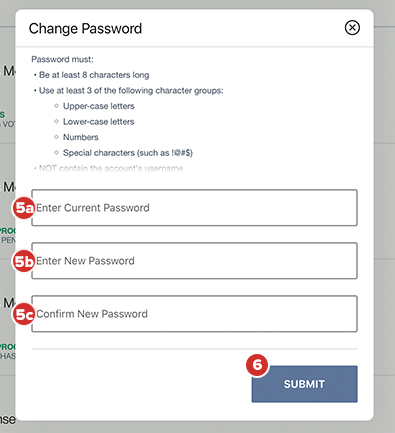
Task: Focus the Confirm New Password field
Action: (194, 314)
